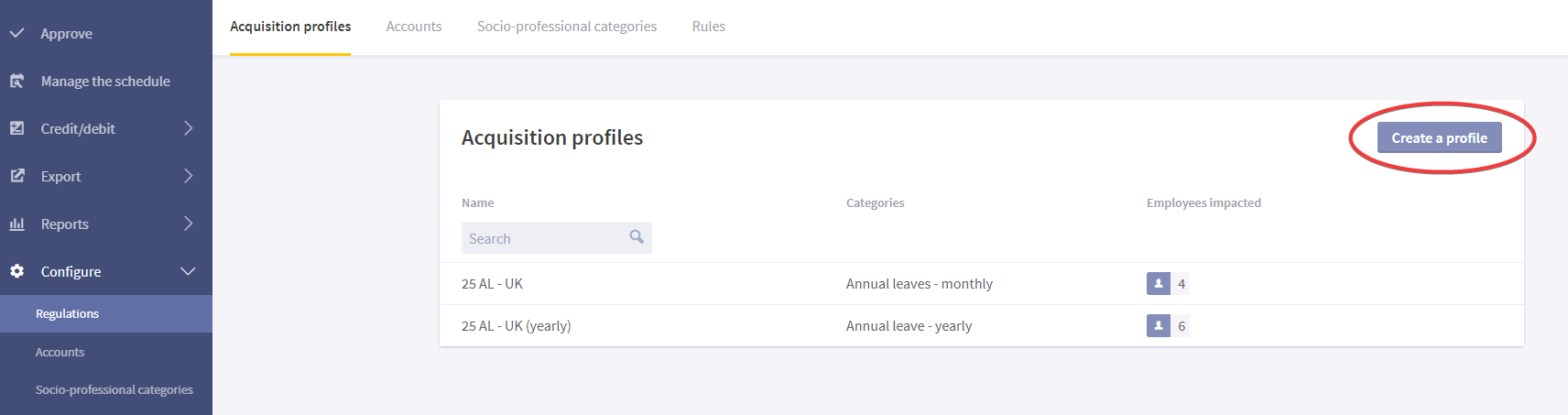Viewport: 1568px width, 415px height.
Task: Click the Approve checkmark icon
Action: pos(16,33)
